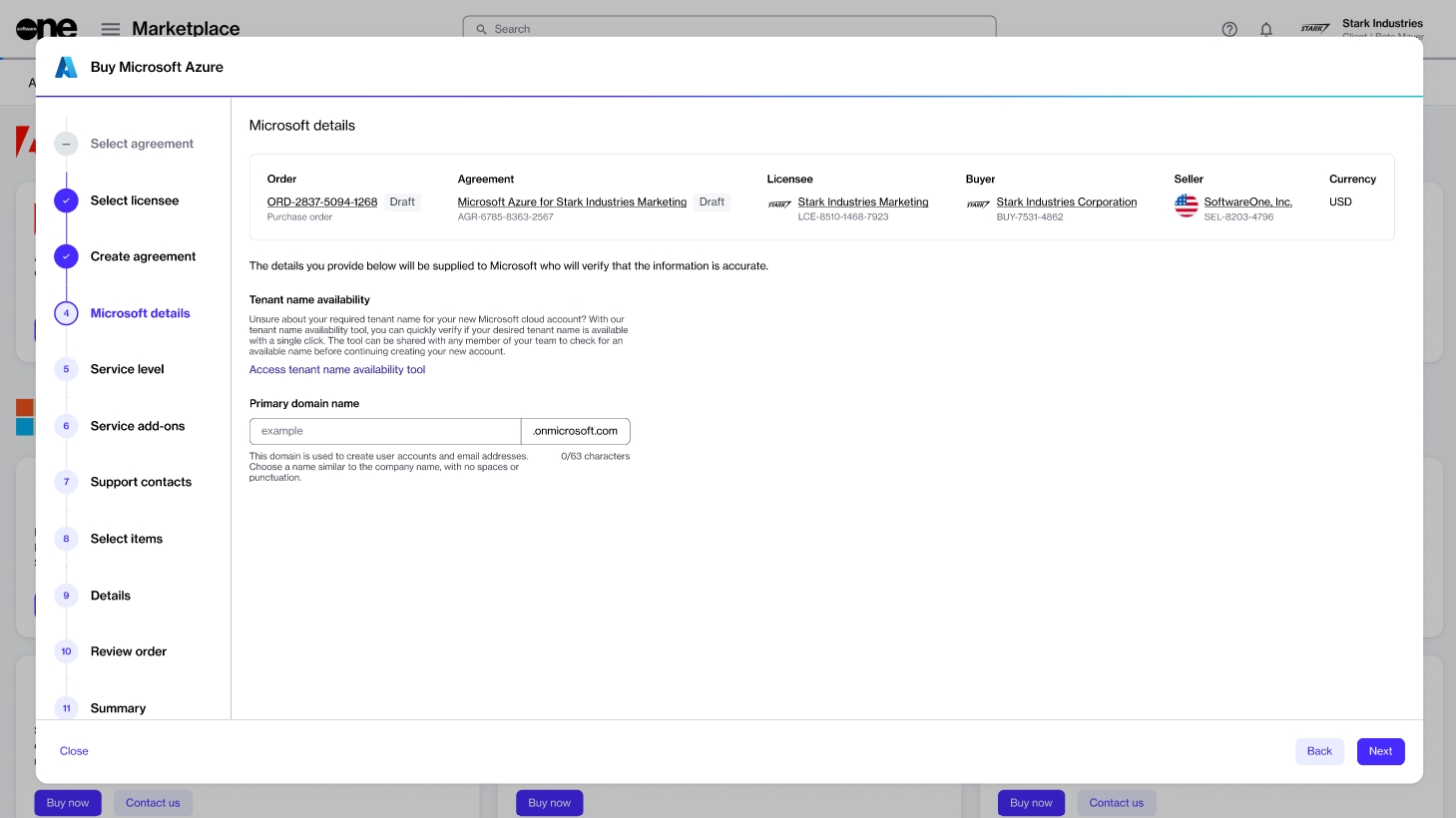Go to the Service level step

[x=127, y=369]
